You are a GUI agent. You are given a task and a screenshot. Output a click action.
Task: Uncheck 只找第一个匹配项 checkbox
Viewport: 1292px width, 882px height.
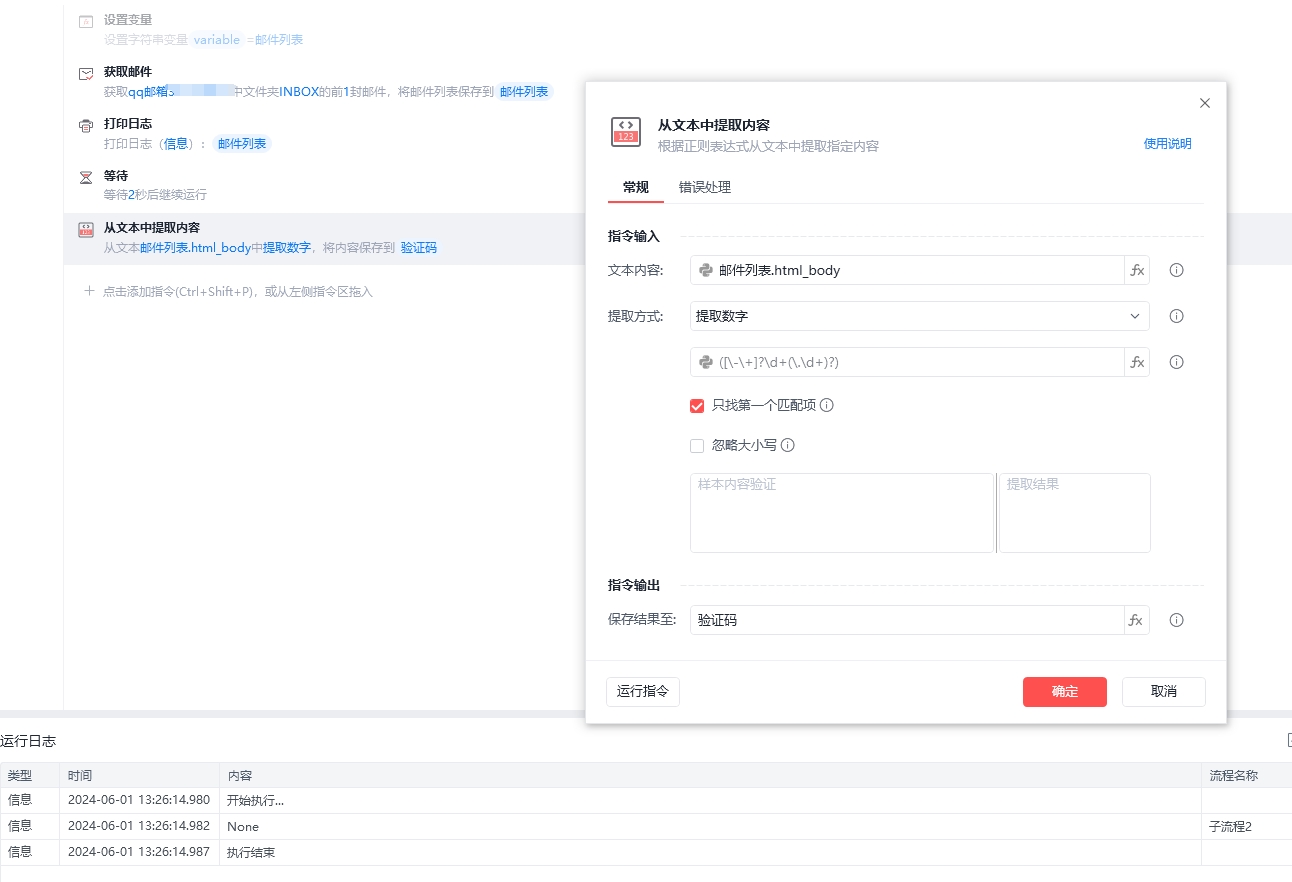point(697,406)
